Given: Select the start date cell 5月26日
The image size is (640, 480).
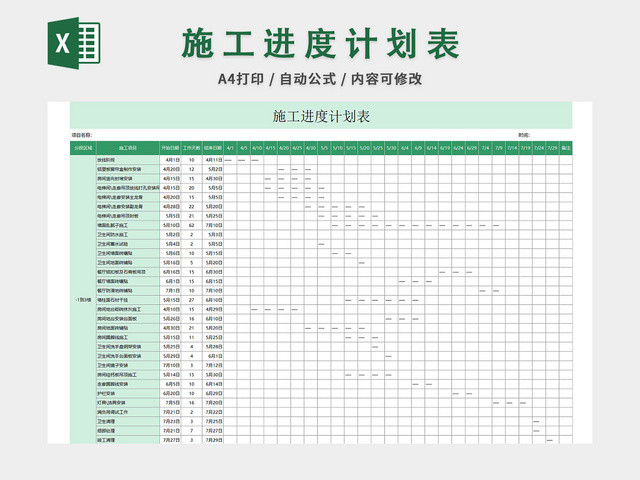Looking at the screenshot, I should pos(170,319).
